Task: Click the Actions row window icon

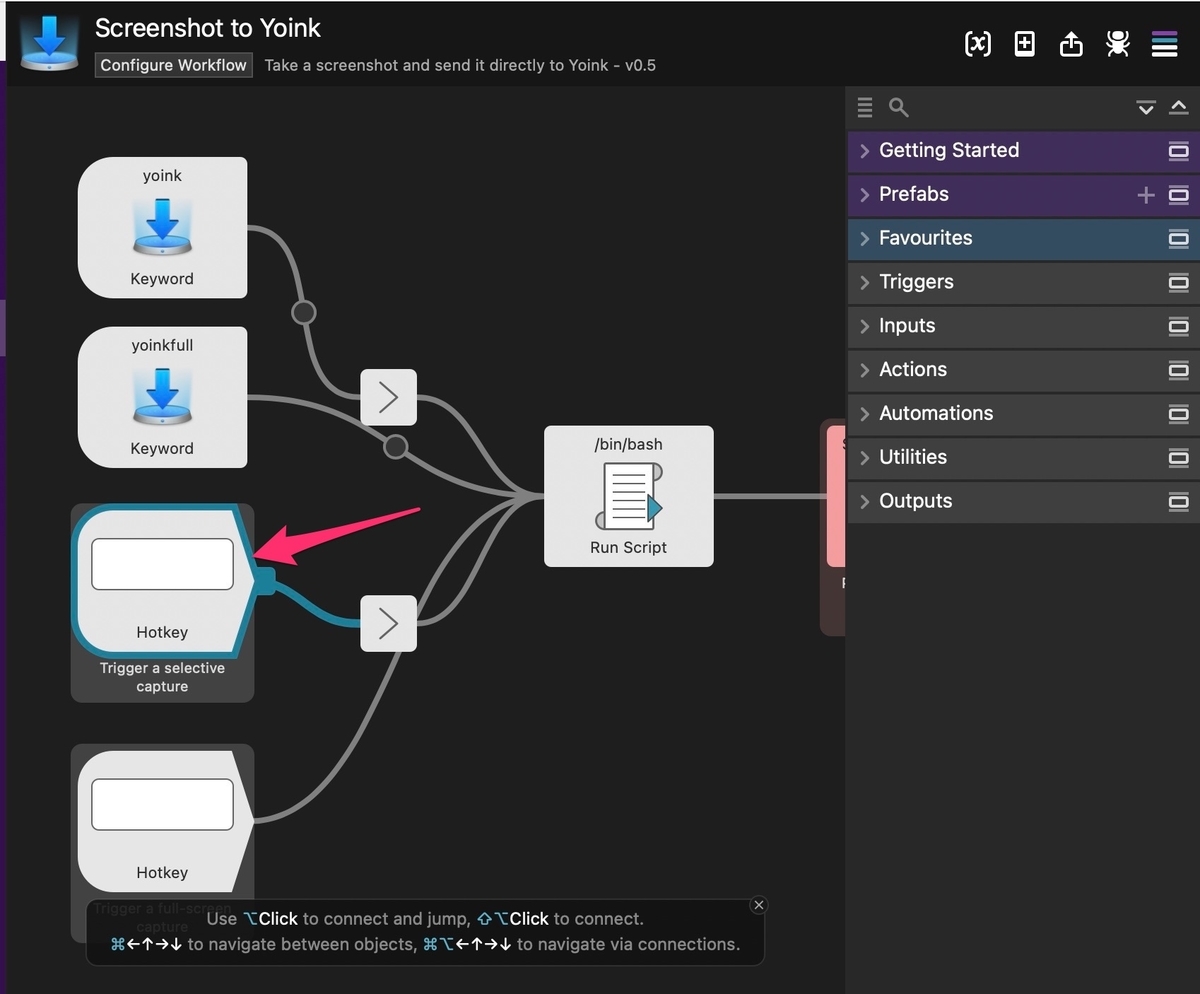Action: pos(1179,370)
